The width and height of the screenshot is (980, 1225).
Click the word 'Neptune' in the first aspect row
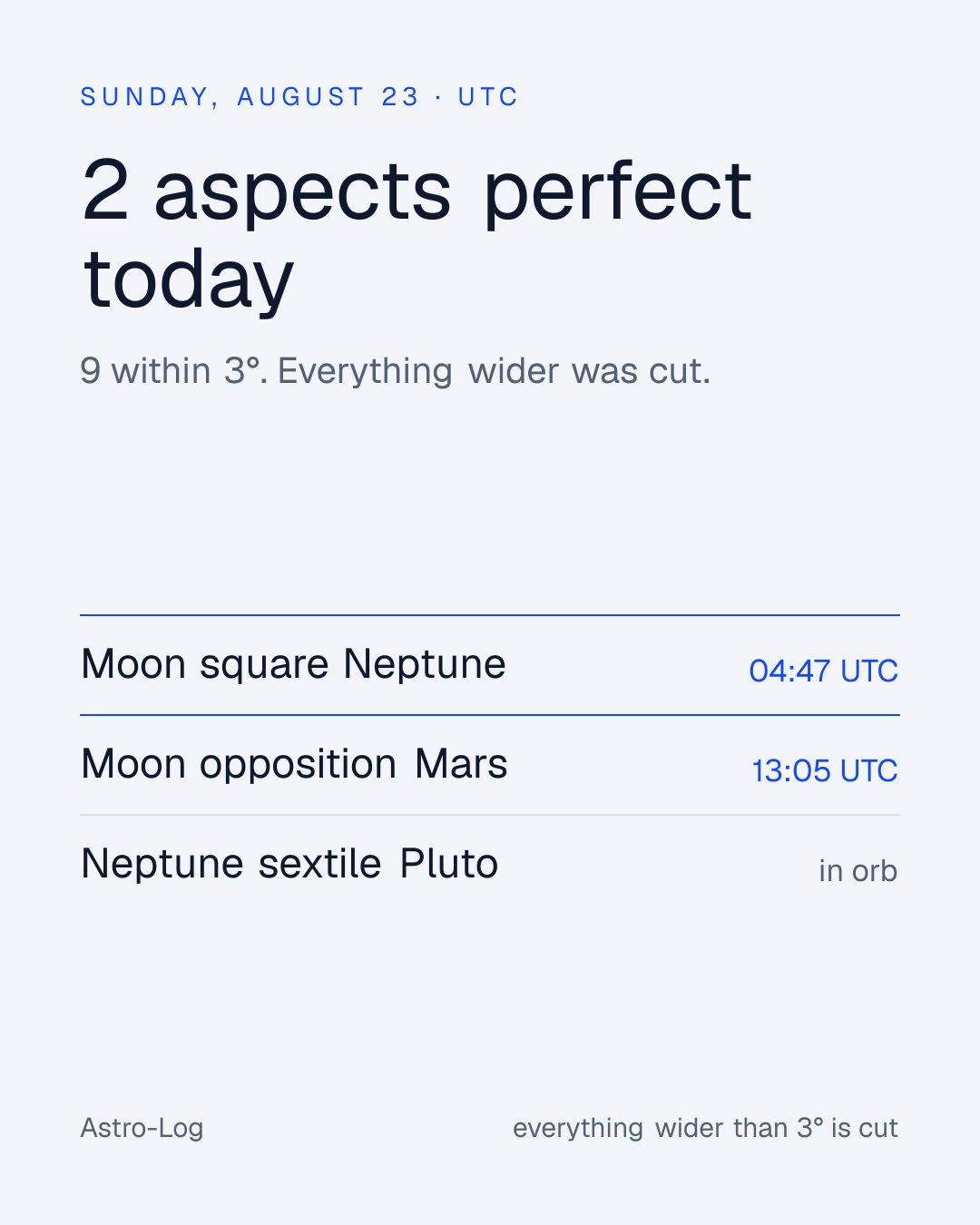424,663
